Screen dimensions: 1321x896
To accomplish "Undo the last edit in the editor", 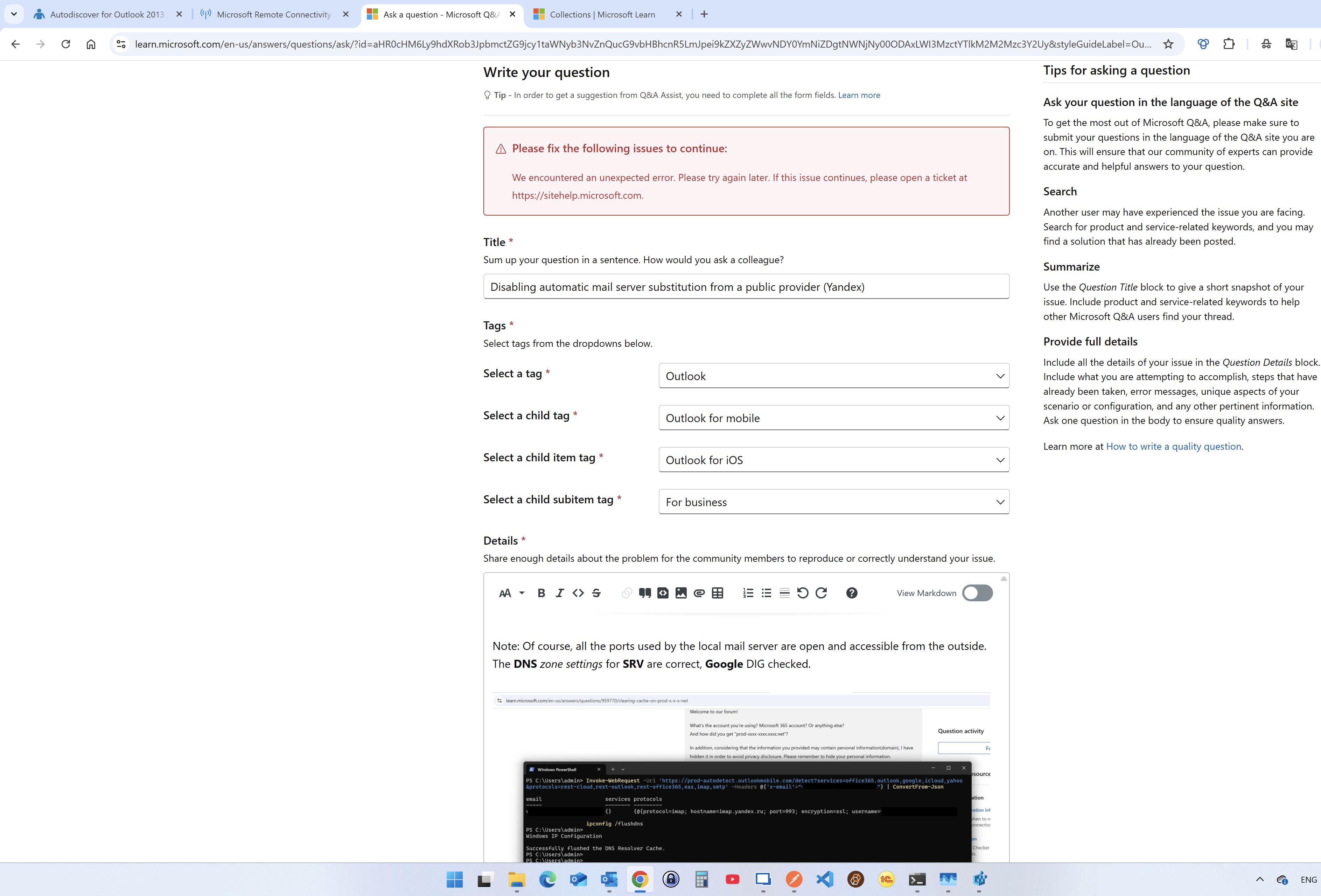I will [x=803, y=593].
